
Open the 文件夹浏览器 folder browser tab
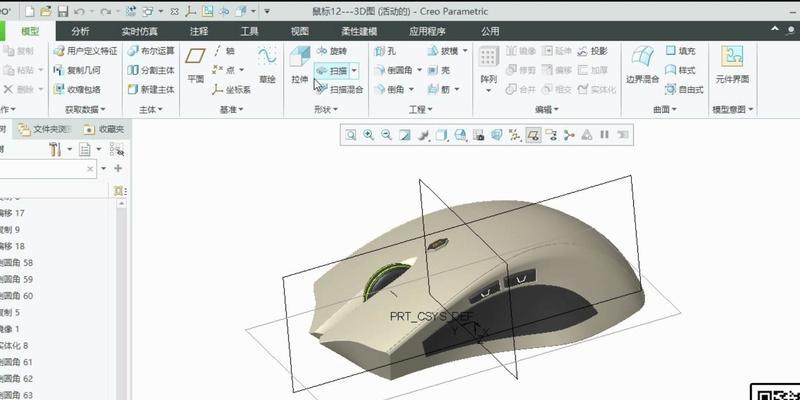45,130
